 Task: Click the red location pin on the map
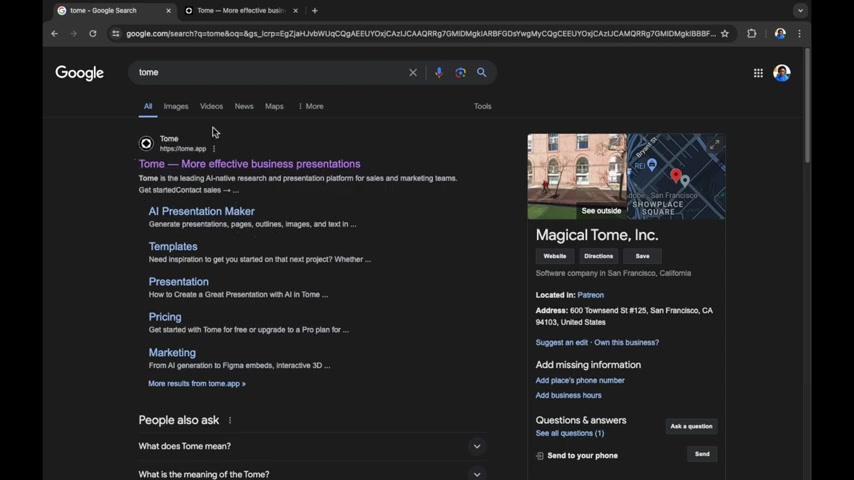676,175
